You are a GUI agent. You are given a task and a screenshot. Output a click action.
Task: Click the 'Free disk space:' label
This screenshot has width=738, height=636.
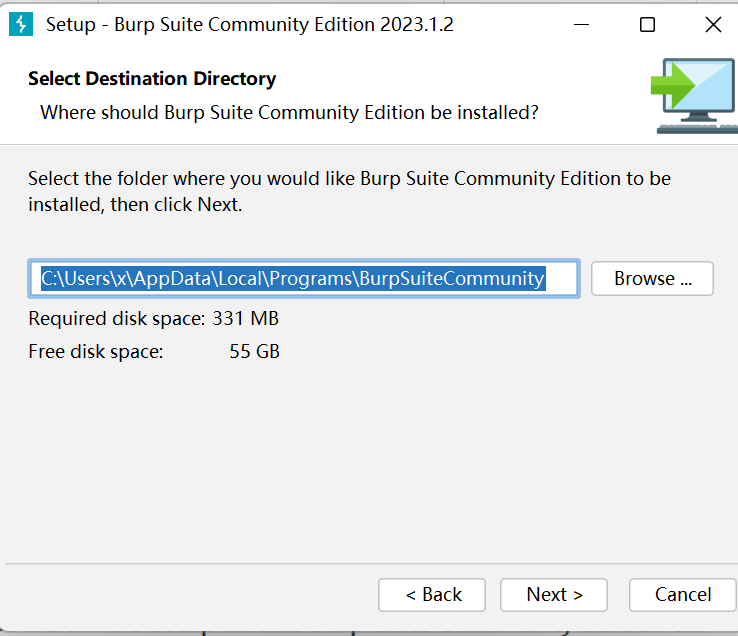tap(96, 352)
